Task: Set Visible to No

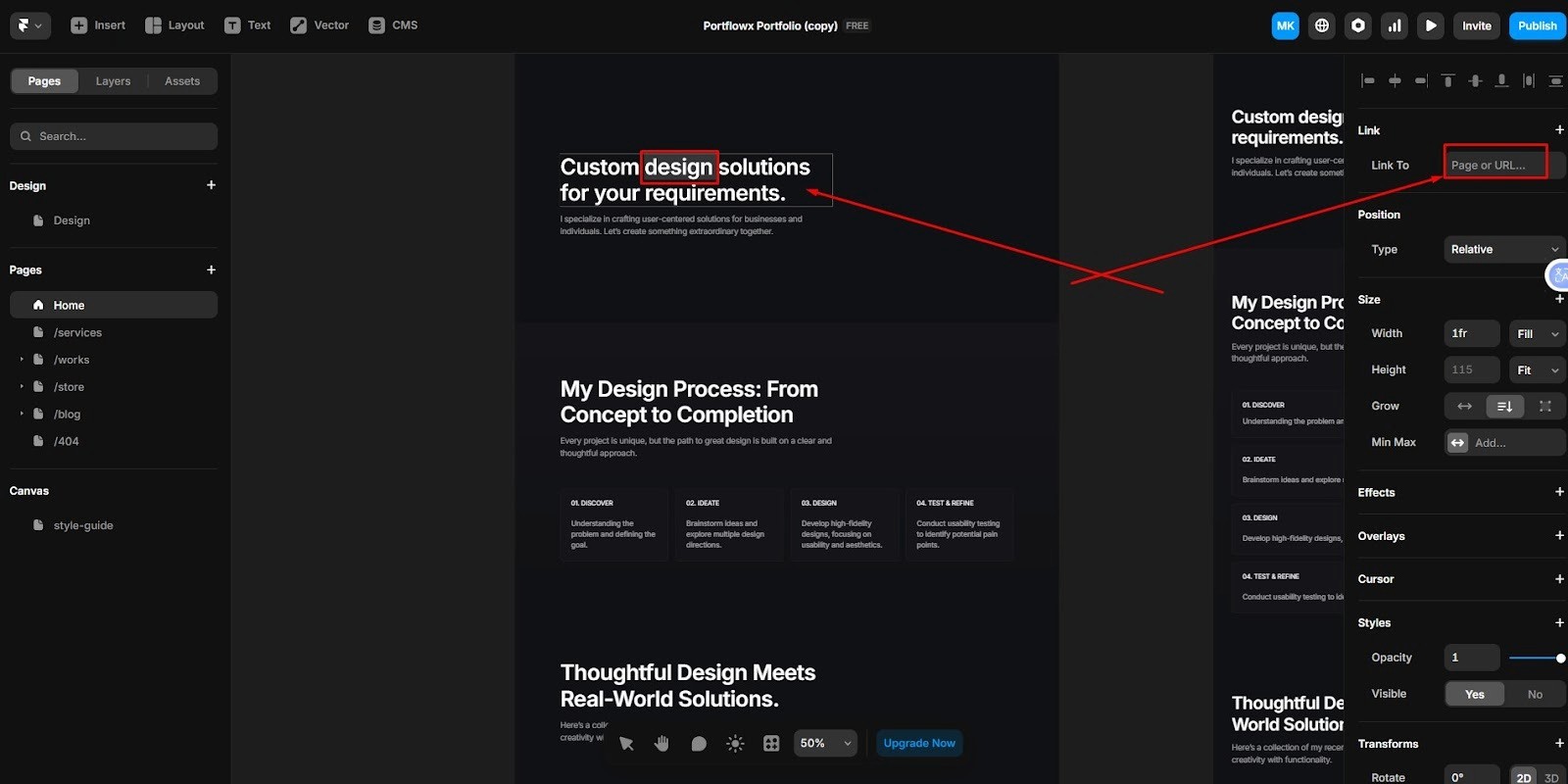Action: coord(1535,695)
